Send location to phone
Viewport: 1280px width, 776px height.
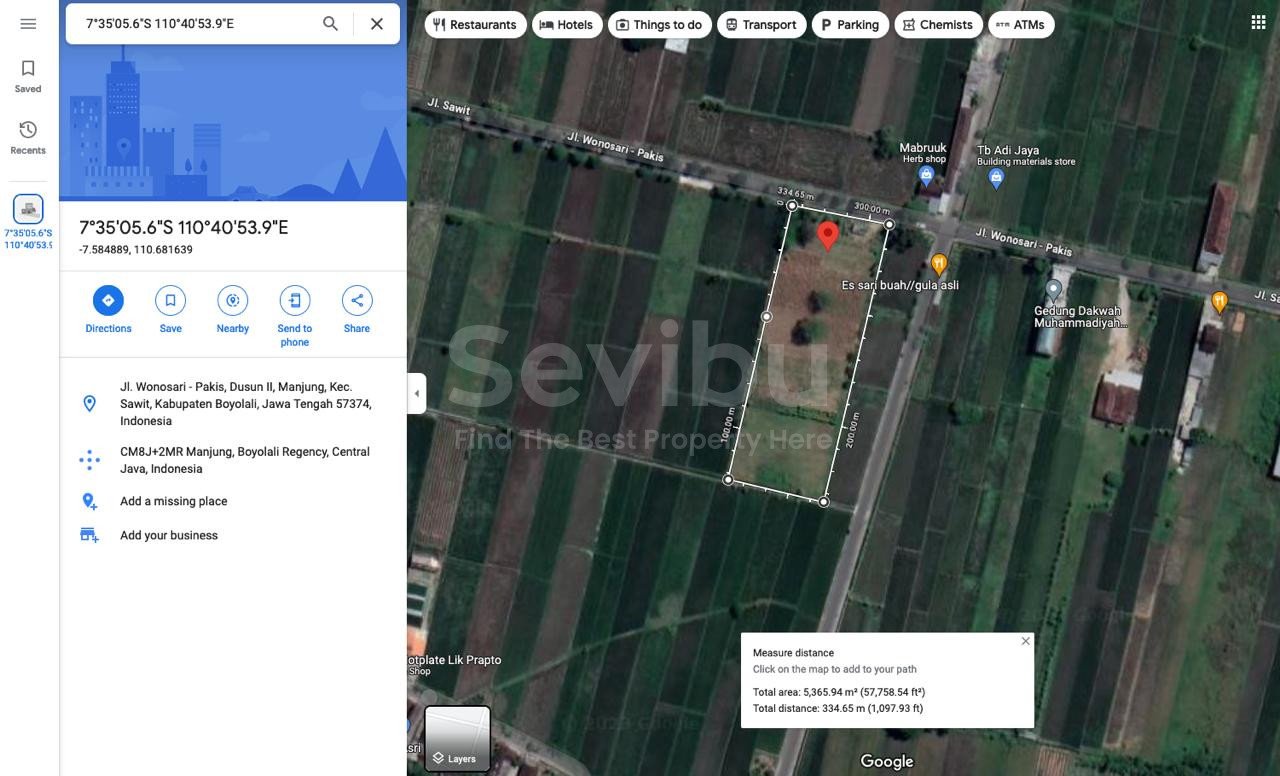point(294,301)
